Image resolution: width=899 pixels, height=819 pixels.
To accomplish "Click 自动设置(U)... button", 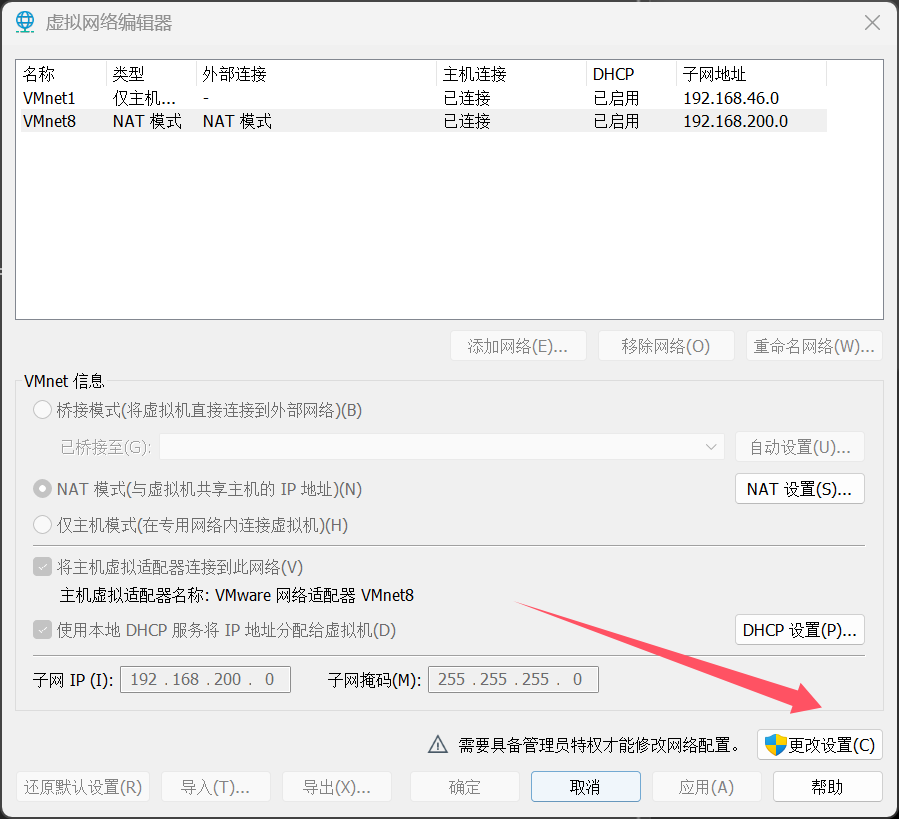I will point(800,447).
